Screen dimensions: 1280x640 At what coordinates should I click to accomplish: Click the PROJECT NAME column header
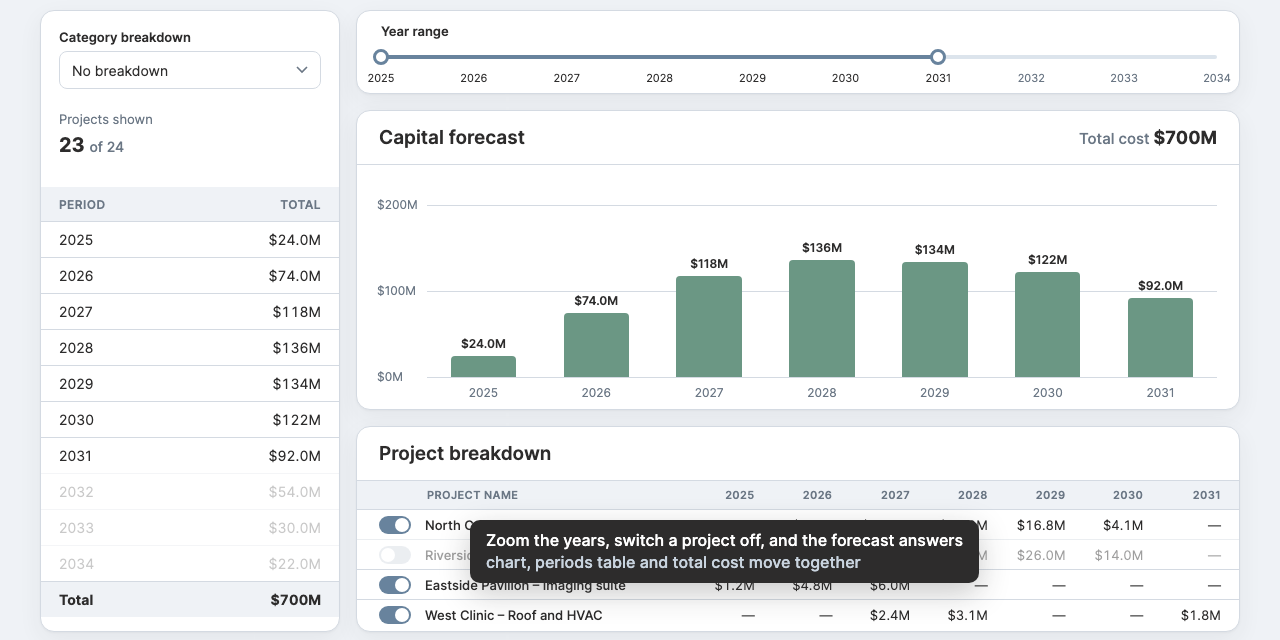(x=472, y=495)
